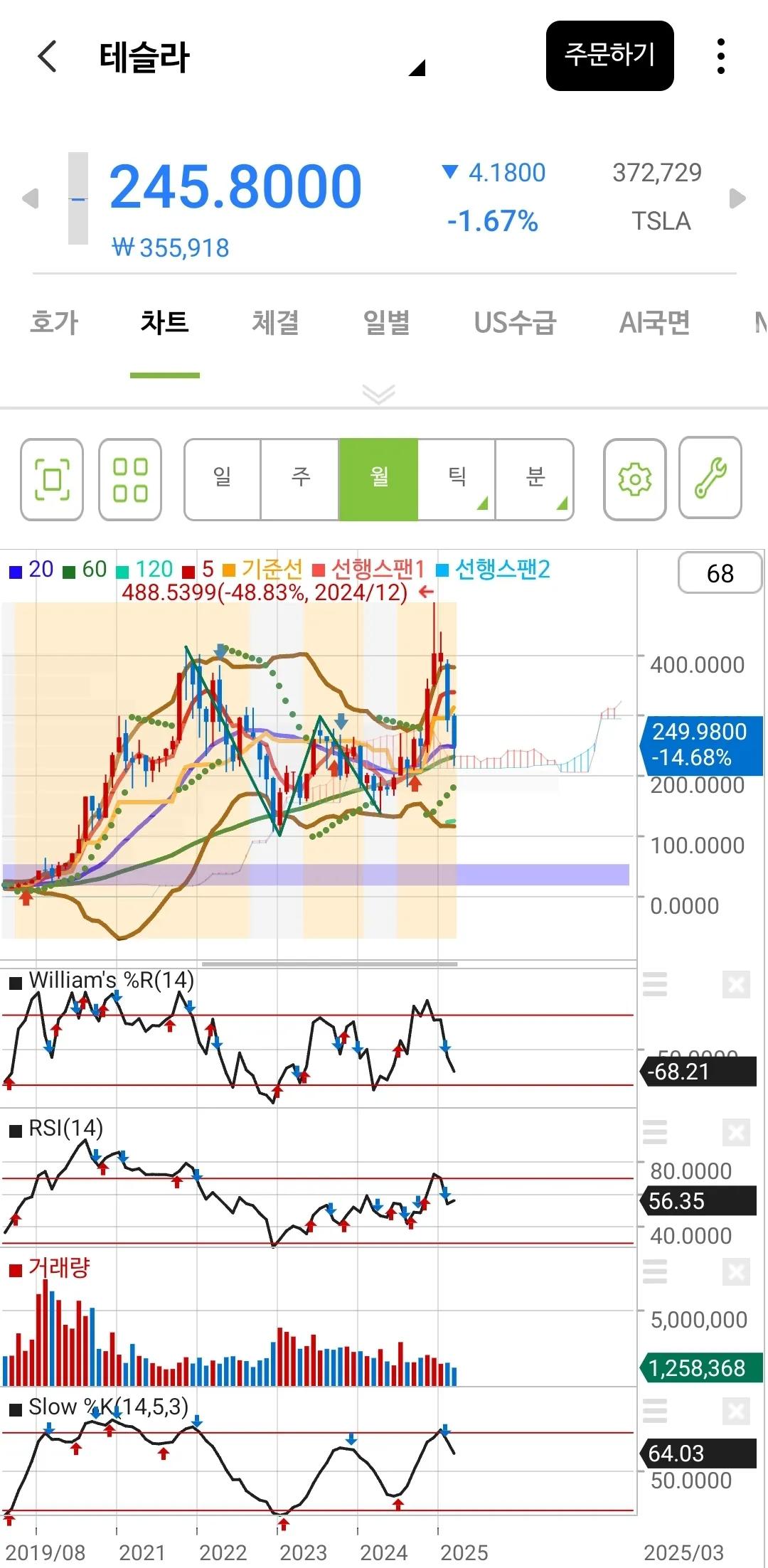Click the 선행스팬1 legend label
This screenshot has height=1568, width=768.
coord(368,570)
